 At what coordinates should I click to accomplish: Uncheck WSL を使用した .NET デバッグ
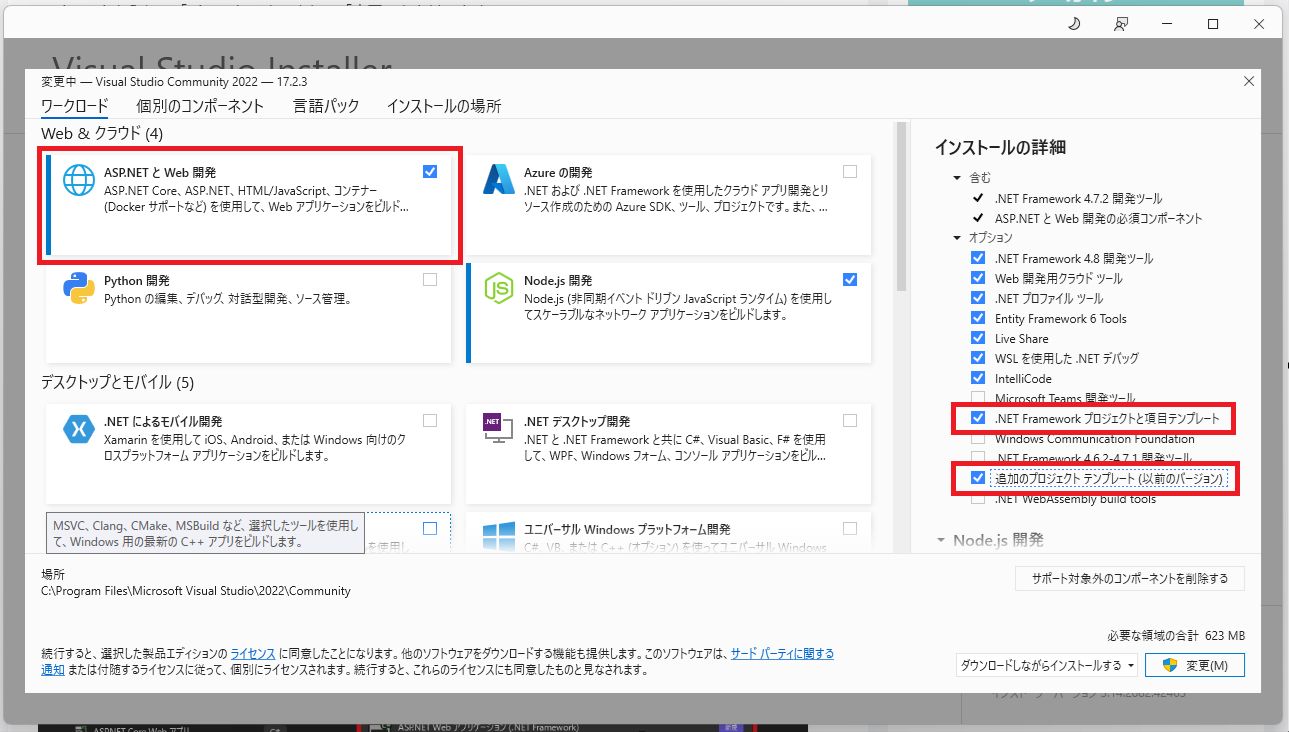(x=978, y=358)
